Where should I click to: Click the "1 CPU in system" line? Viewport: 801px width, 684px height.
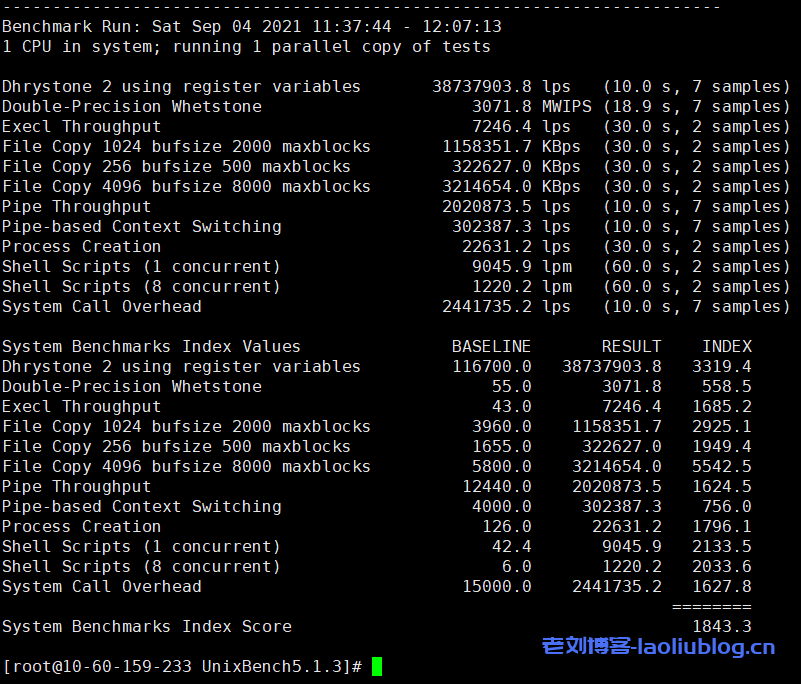246,46
